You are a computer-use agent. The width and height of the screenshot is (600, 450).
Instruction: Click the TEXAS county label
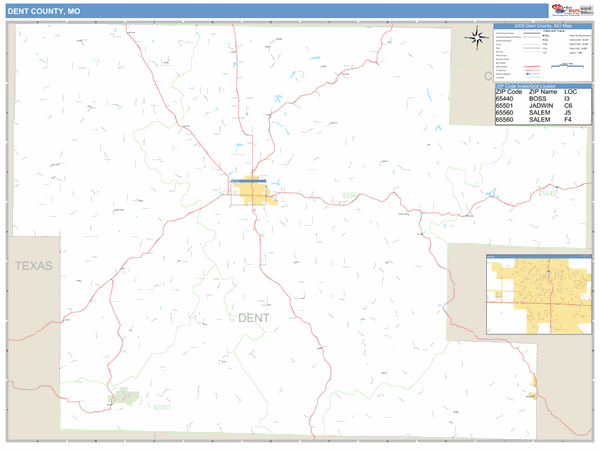click(32, 266)
